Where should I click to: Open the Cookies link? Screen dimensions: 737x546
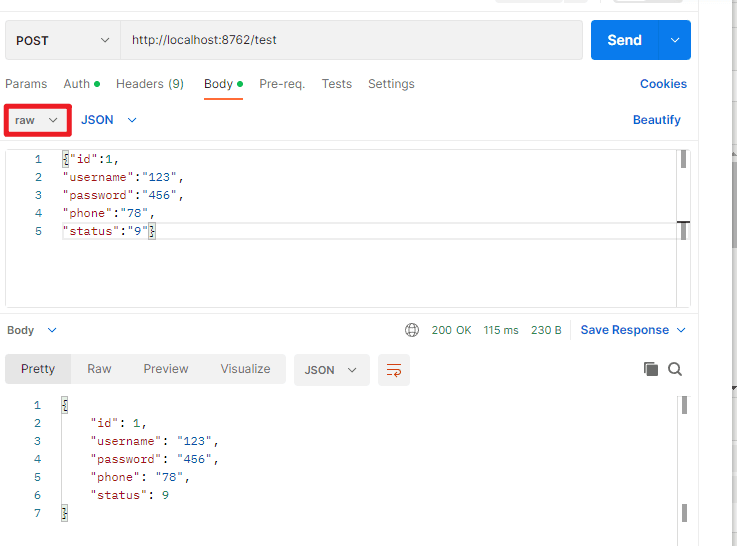point(663,84)
